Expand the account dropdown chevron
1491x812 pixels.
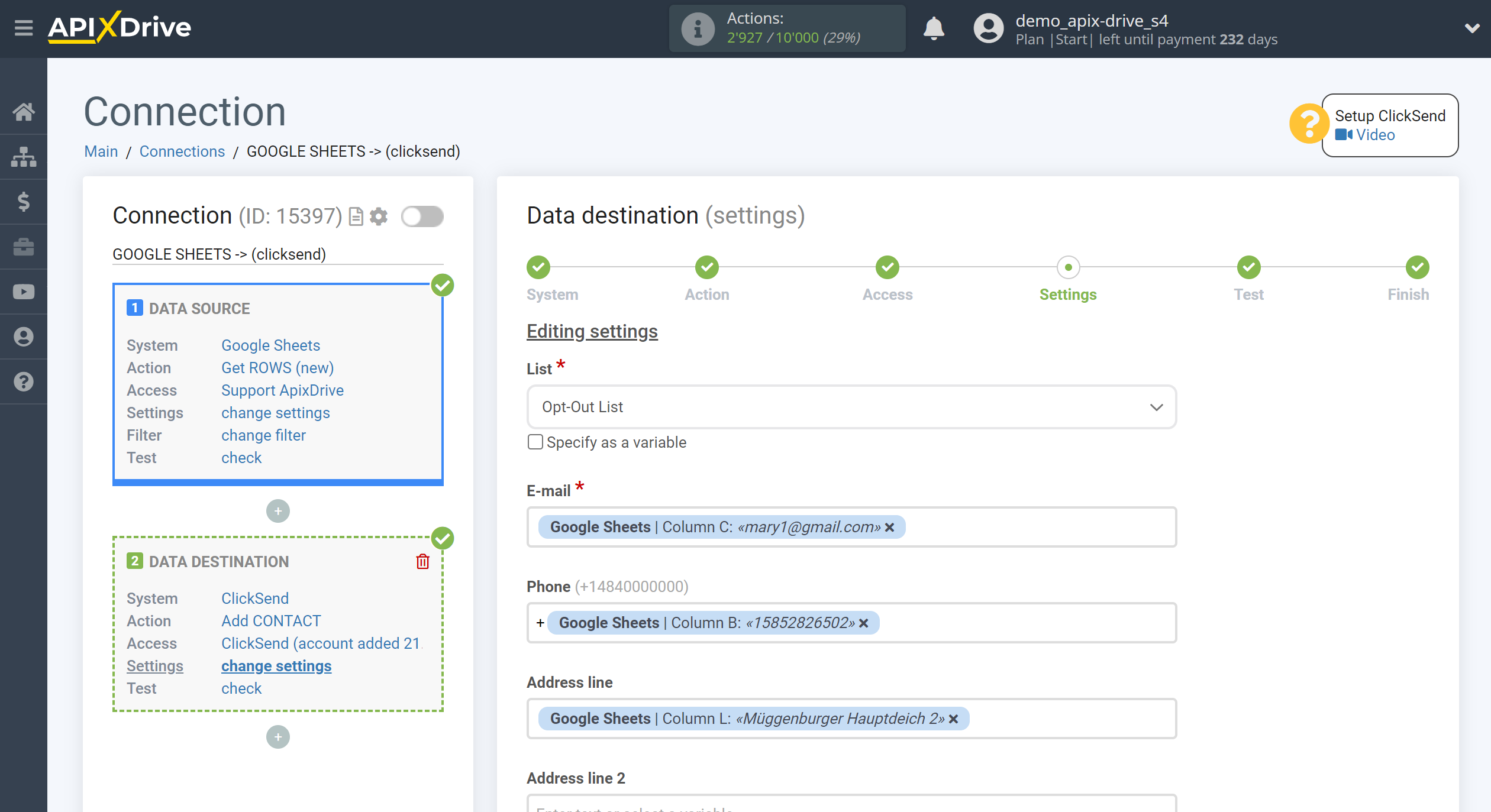tap(1471, 28)
